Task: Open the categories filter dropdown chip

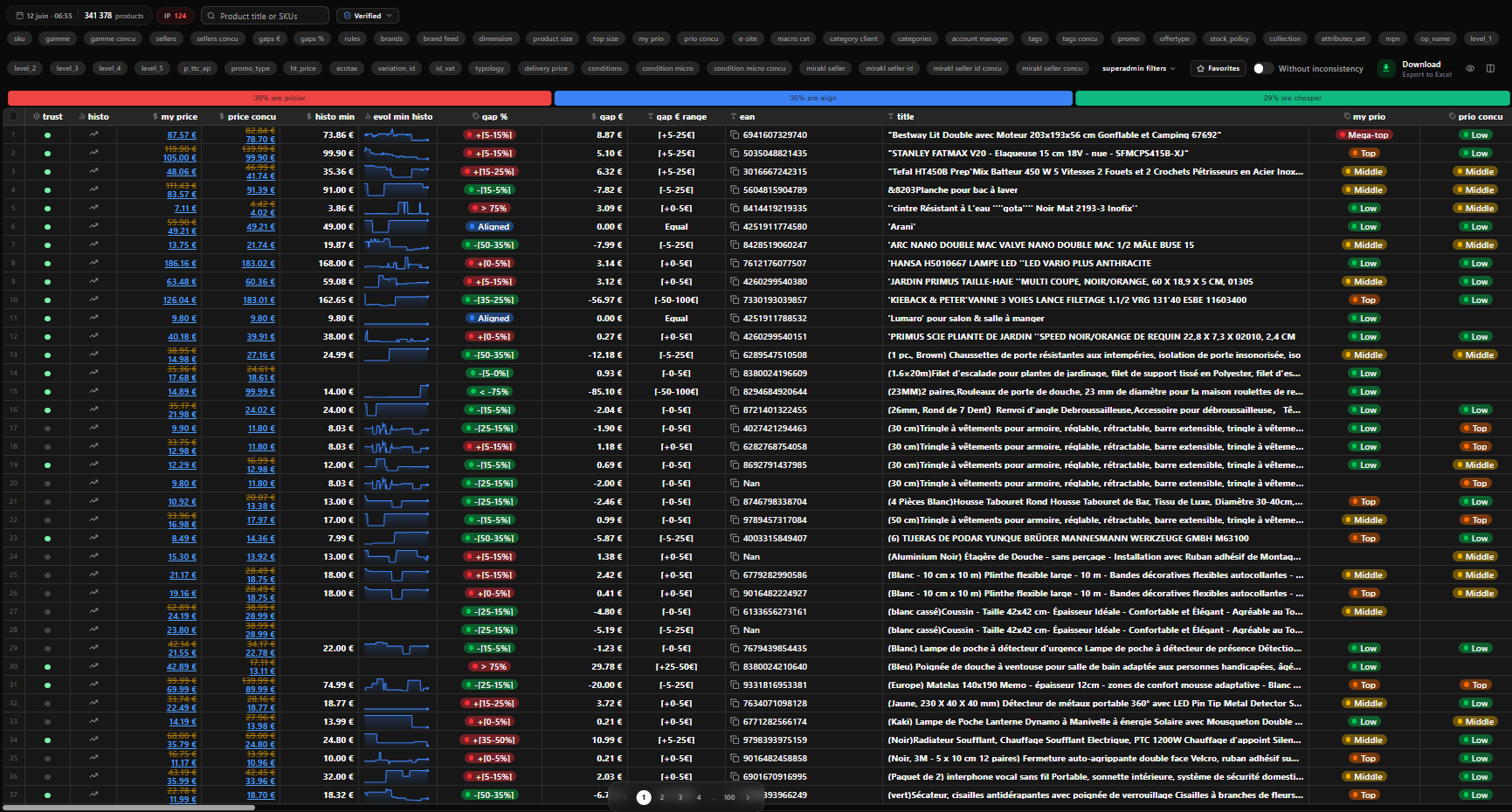Action: [915, 38]
